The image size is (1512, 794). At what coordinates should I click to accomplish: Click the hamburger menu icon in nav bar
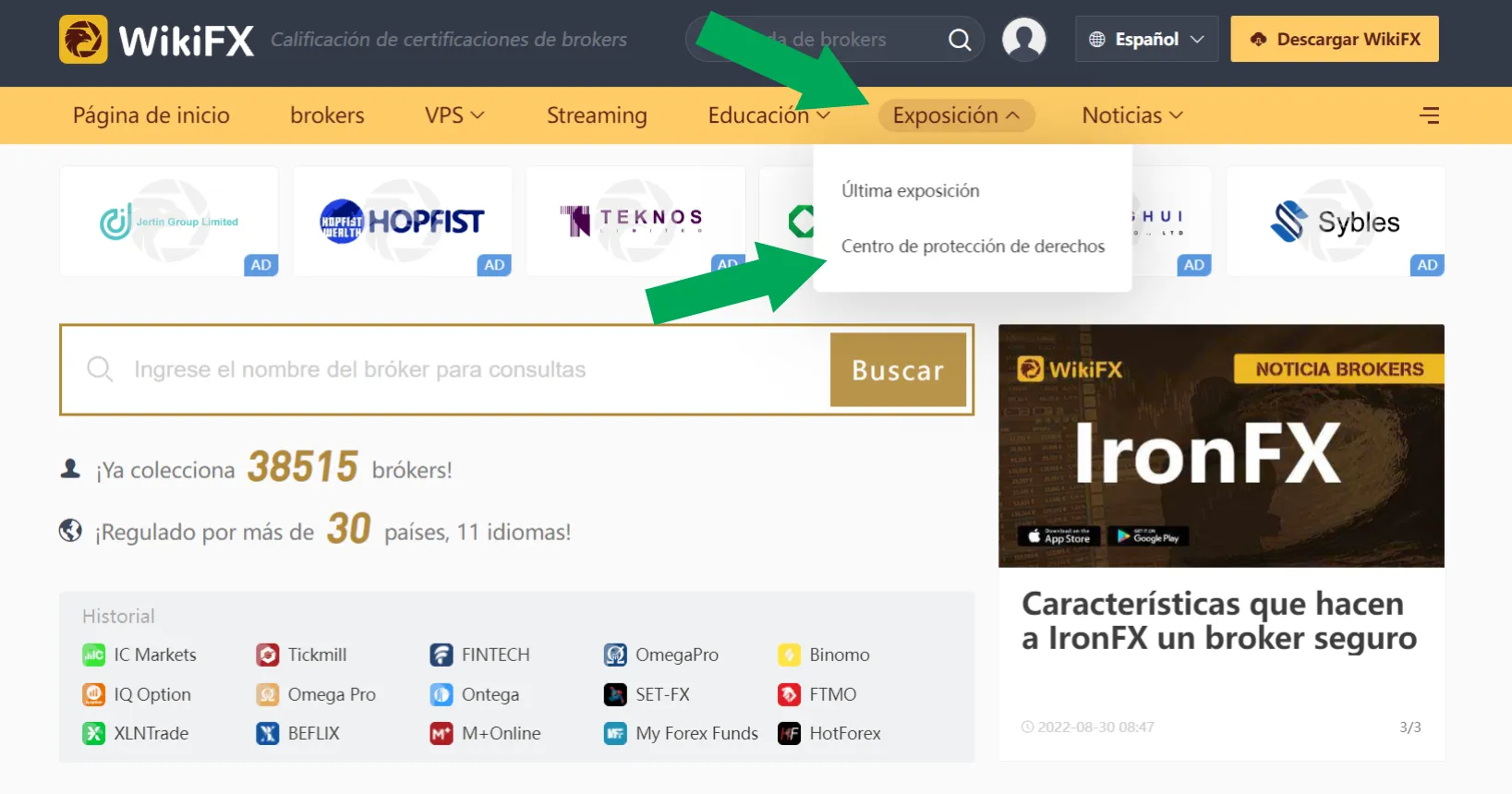[1429, 115]
